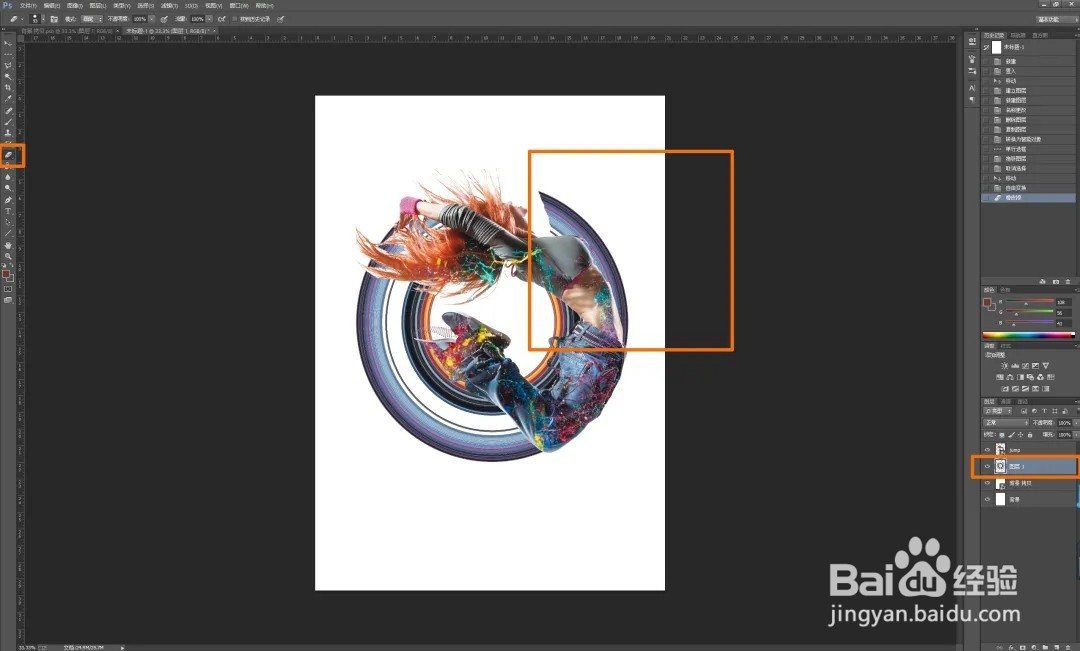Pick a color from the spectrum ramp

(1028, 335)
